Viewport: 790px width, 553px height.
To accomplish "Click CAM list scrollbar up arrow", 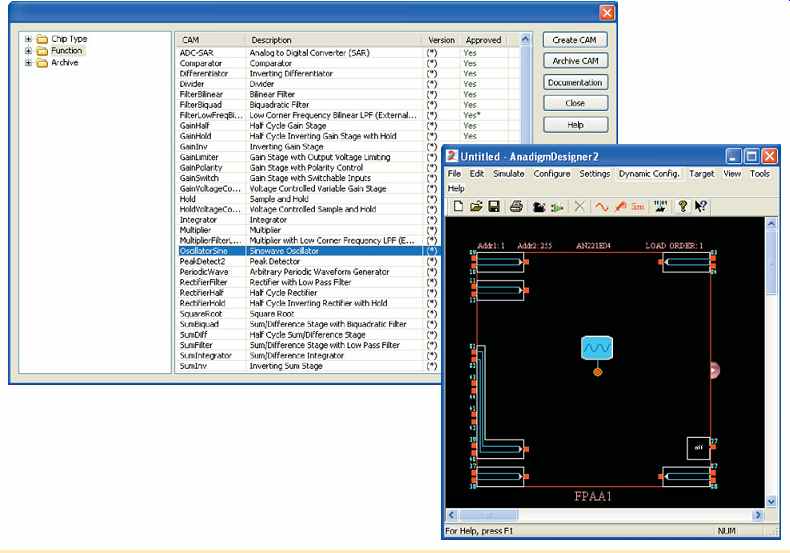I will [525, 39].
